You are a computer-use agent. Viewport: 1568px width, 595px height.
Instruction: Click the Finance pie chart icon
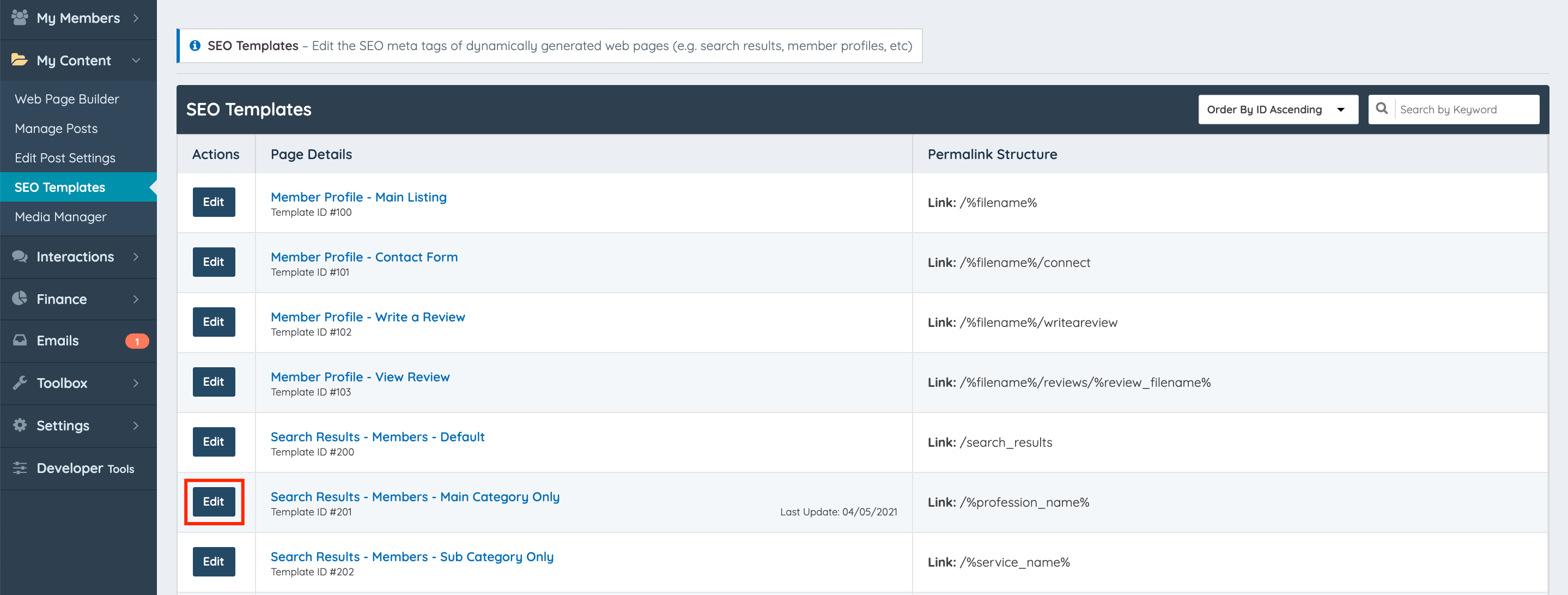point(20,299)
